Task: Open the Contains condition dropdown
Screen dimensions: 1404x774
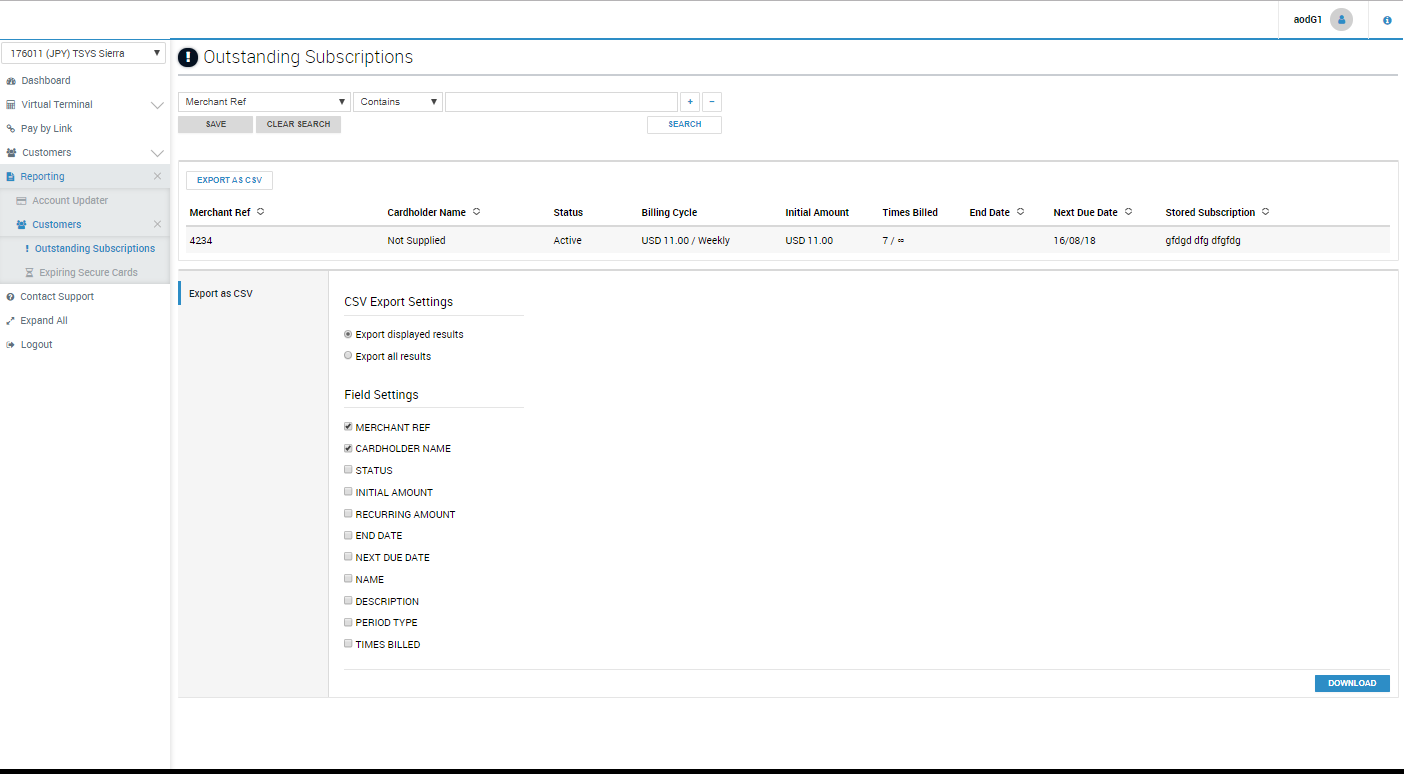Action: [x=398, y=102]
